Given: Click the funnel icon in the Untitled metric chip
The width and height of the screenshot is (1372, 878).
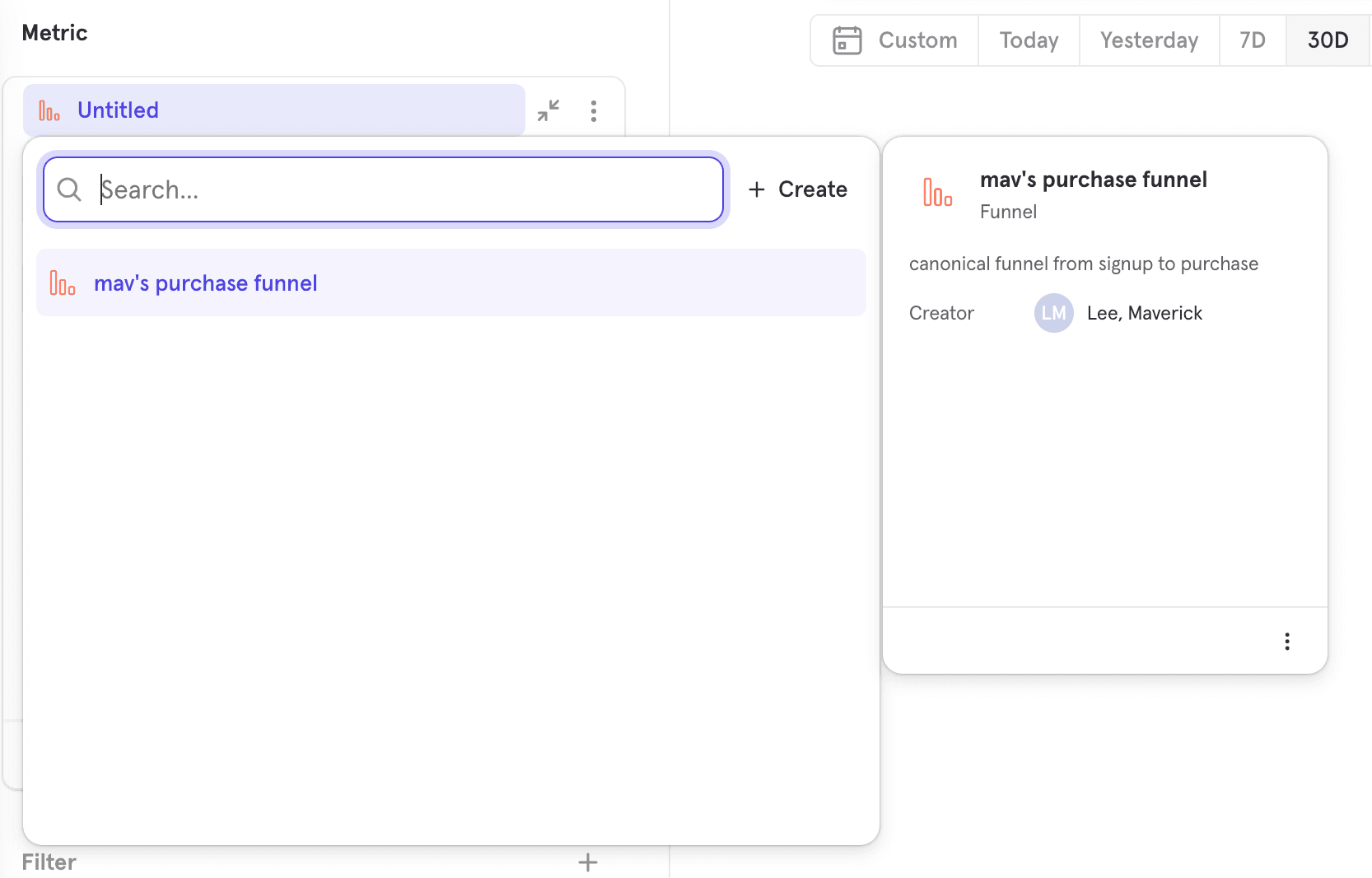Looking at the screenshot, I should pyautogui.click(x=49, y=111).
